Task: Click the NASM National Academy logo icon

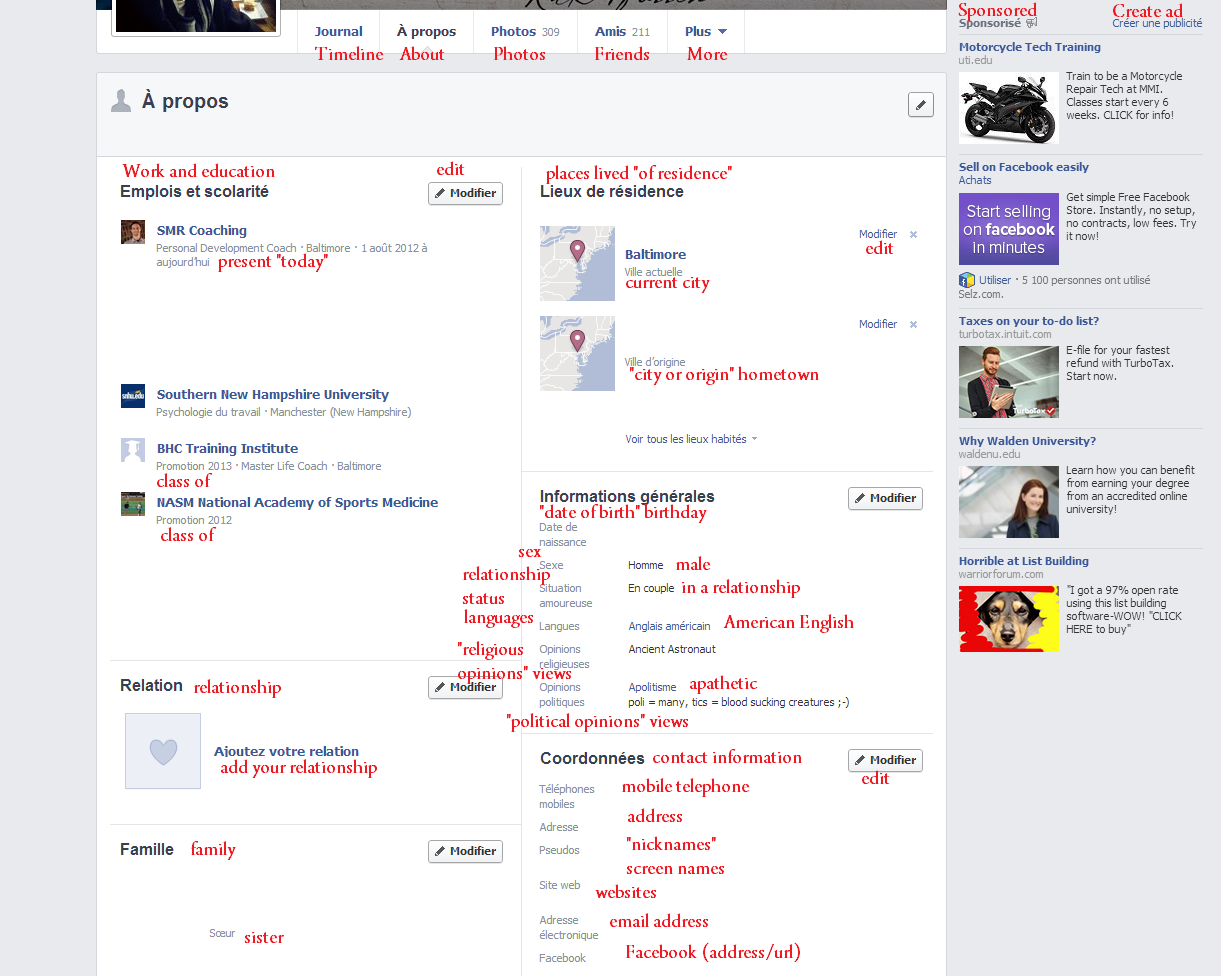Action: pyautogui.click(x=133, y=504)
